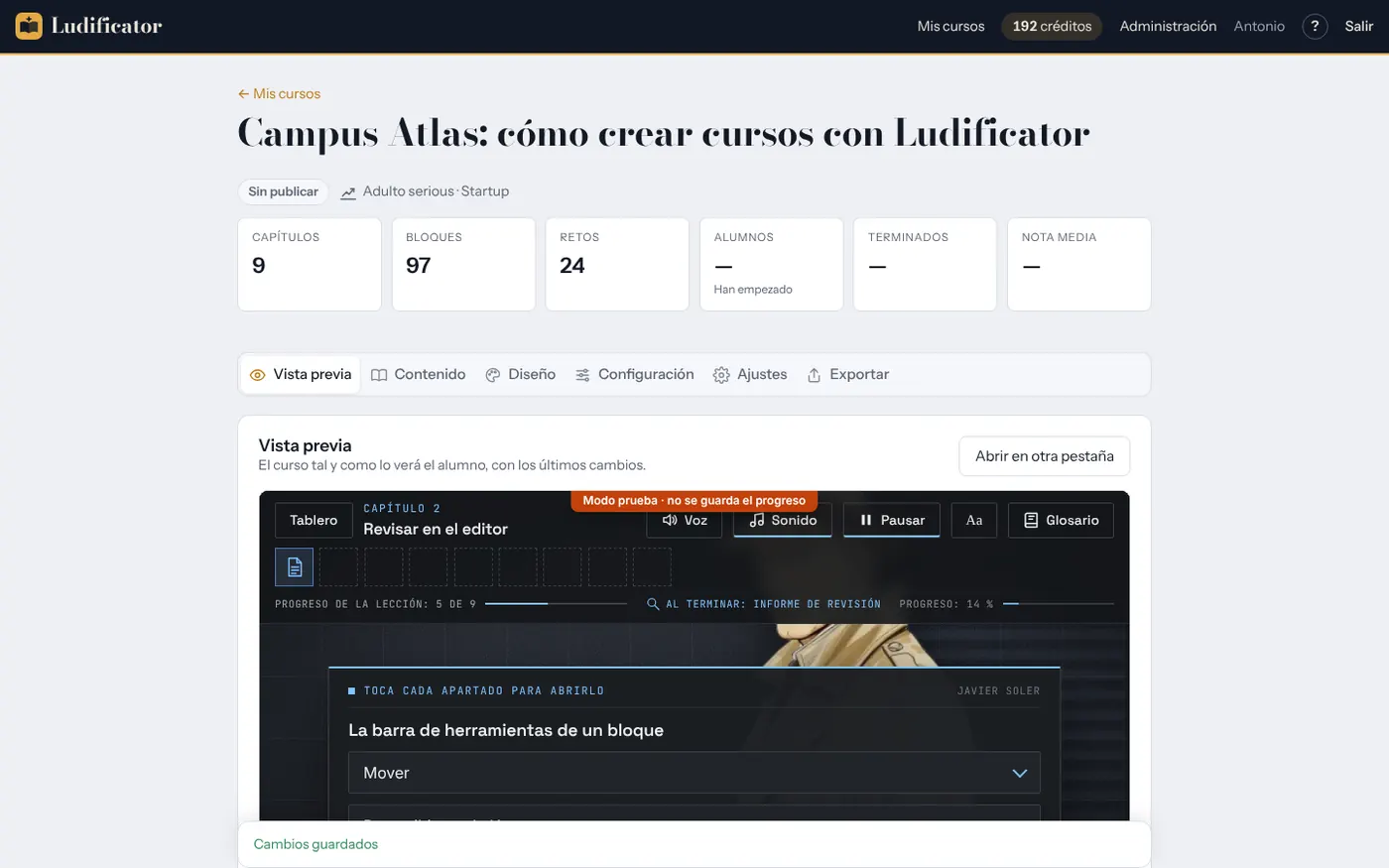Click the Revisar en el editor title
The image size is (1389, 868).
point(436,530)
